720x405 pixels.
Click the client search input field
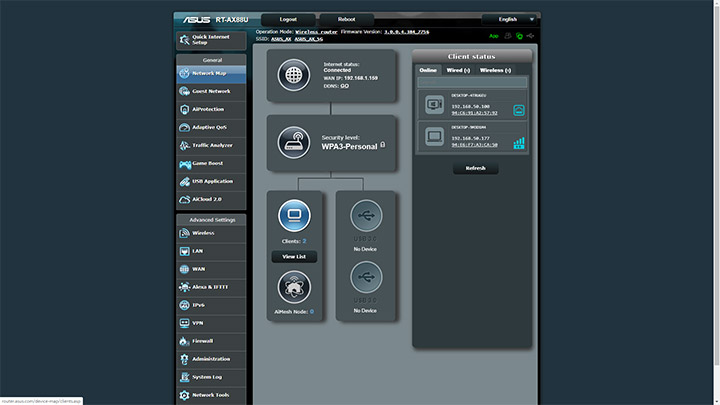(472, 83)
